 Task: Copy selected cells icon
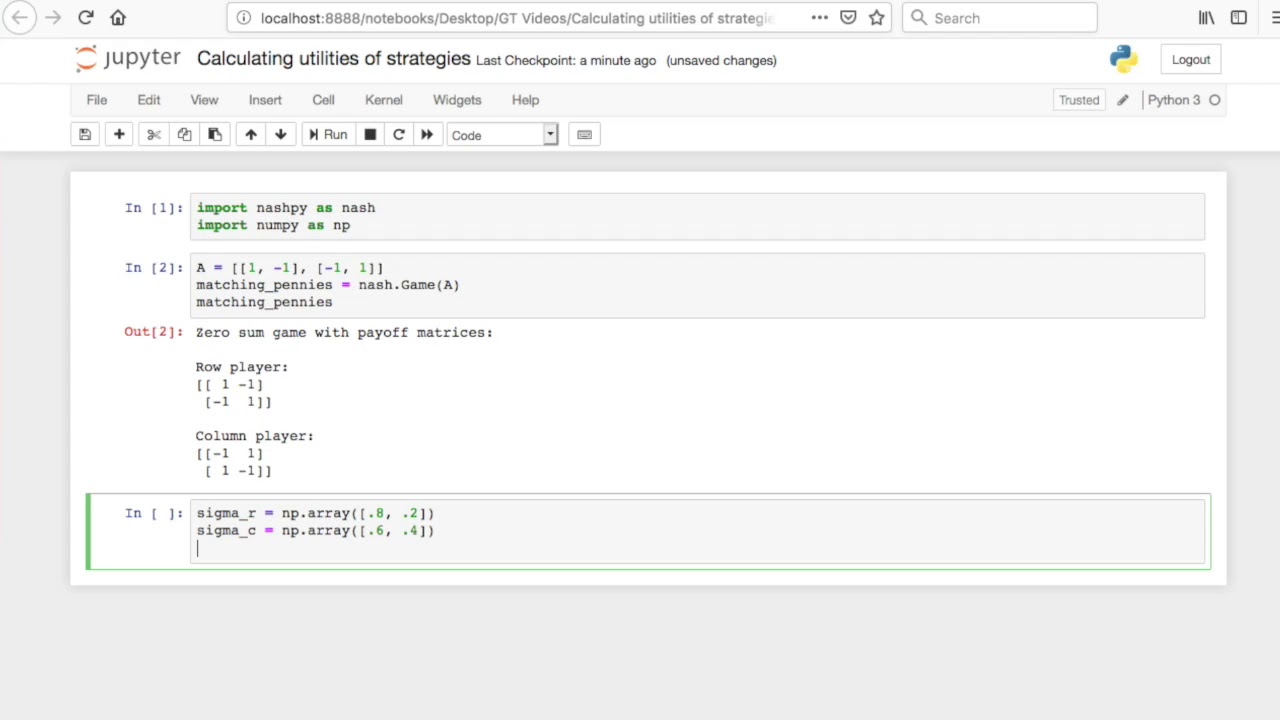click(x=184, y=135)
